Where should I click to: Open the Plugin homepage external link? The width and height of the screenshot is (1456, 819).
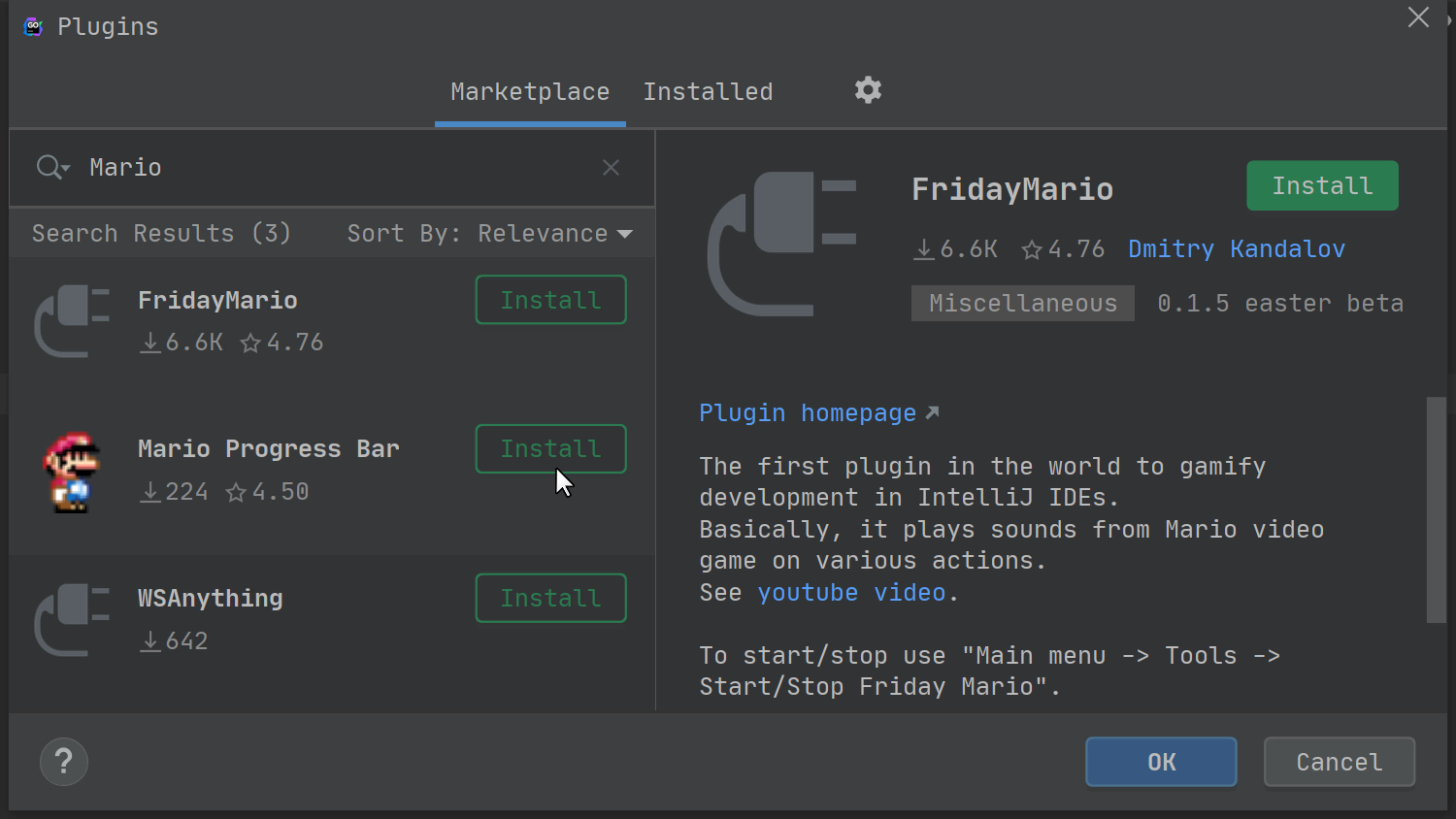tap(808, 412)
